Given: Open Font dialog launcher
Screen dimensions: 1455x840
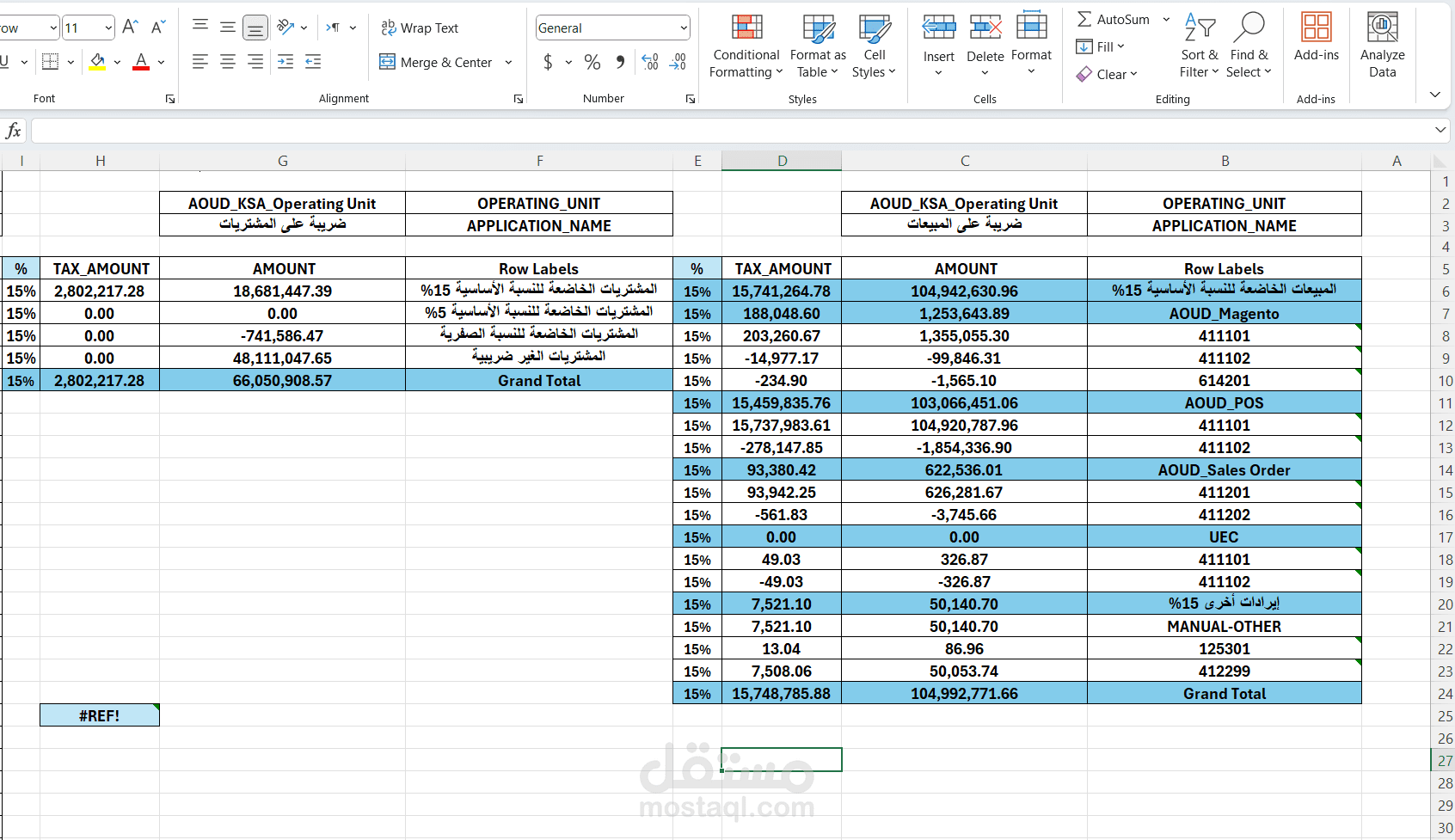Looking at the screenshot, I should tap(170, 99).
